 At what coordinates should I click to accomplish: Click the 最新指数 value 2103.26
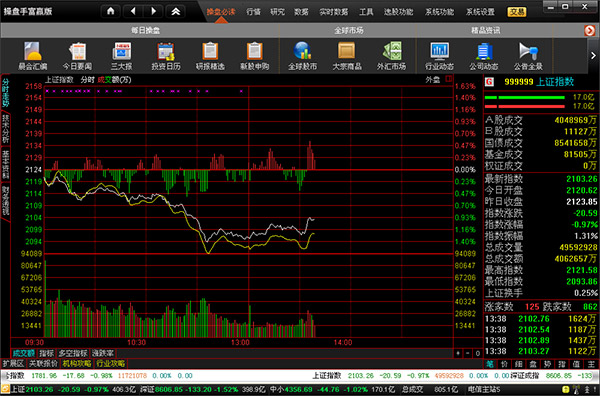[x=582, y=179]
